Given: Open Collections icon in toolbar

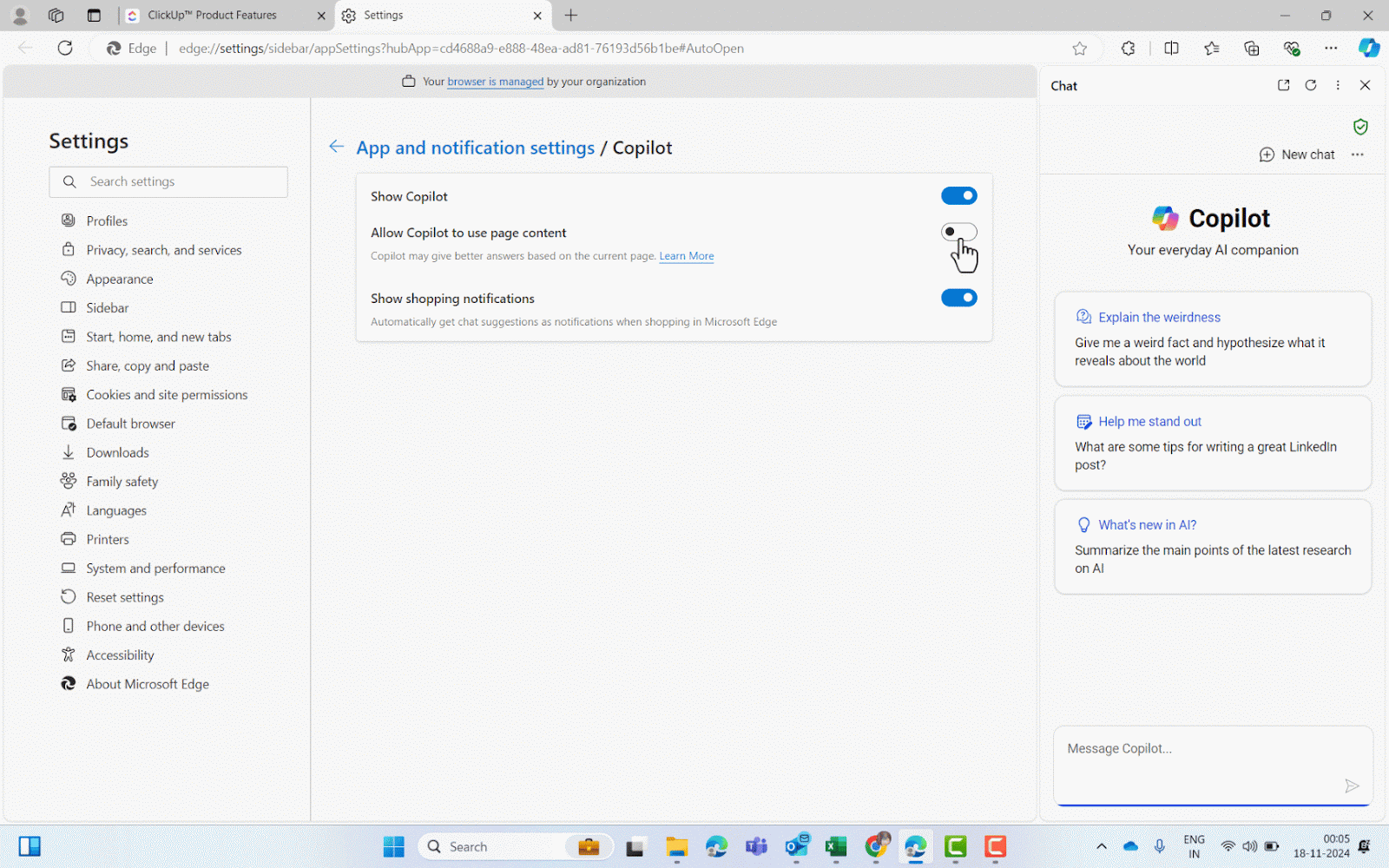Looking at the screenshot, I should (x=1251, y=49).
